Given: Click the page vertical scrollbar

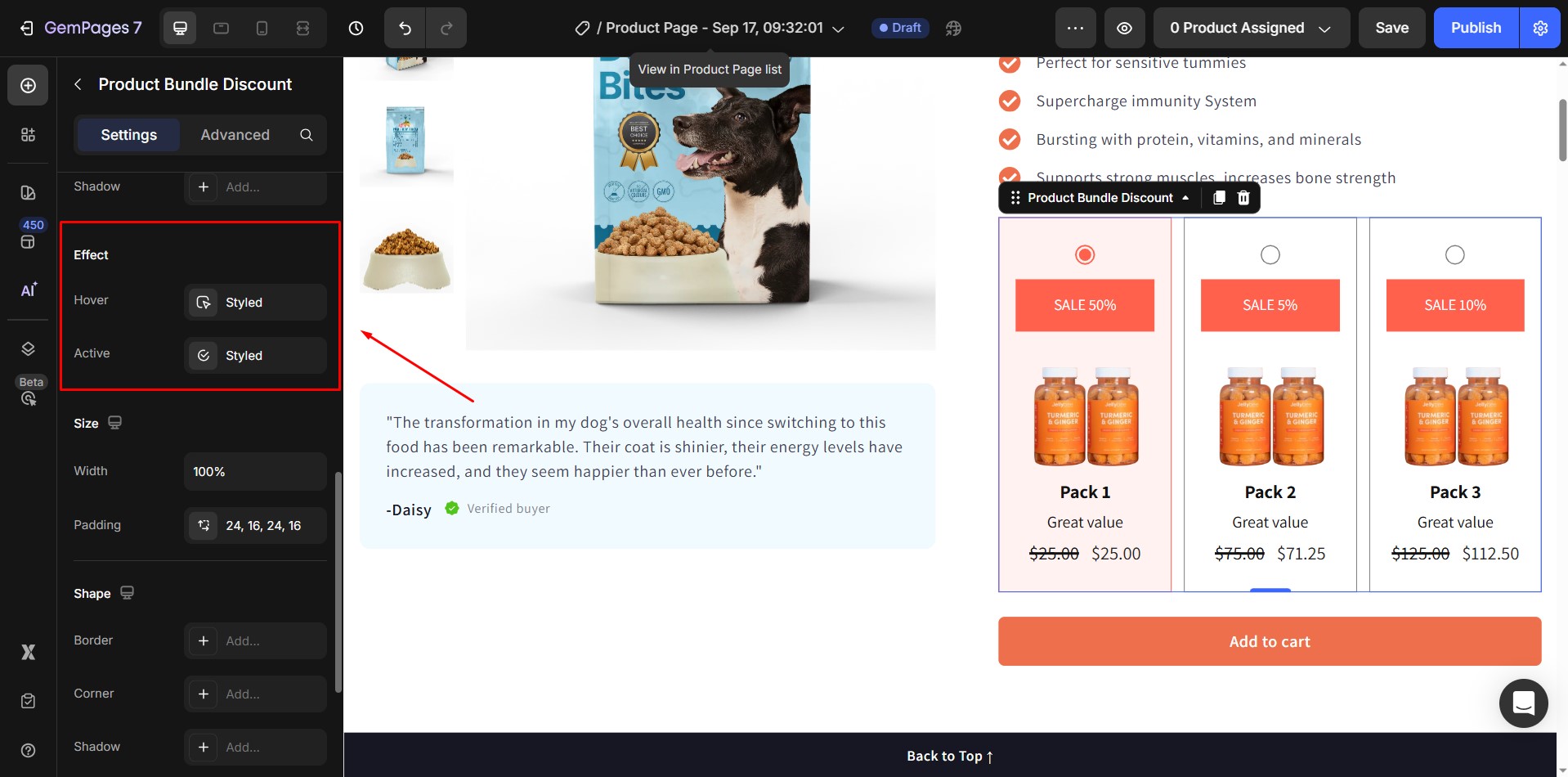Looking at the screenshot, I should coord(1562,131).
